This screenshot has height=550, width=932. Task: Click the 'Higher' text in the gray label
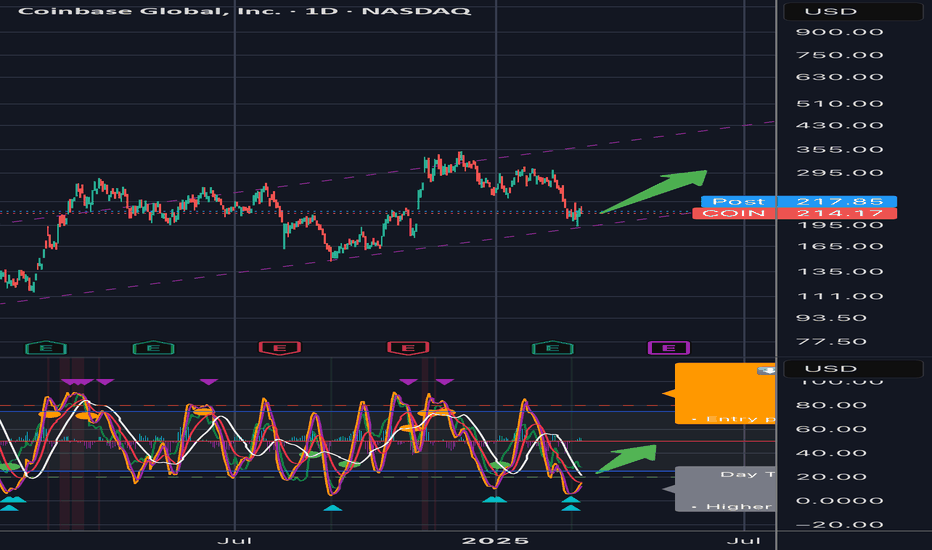(739, 507)
